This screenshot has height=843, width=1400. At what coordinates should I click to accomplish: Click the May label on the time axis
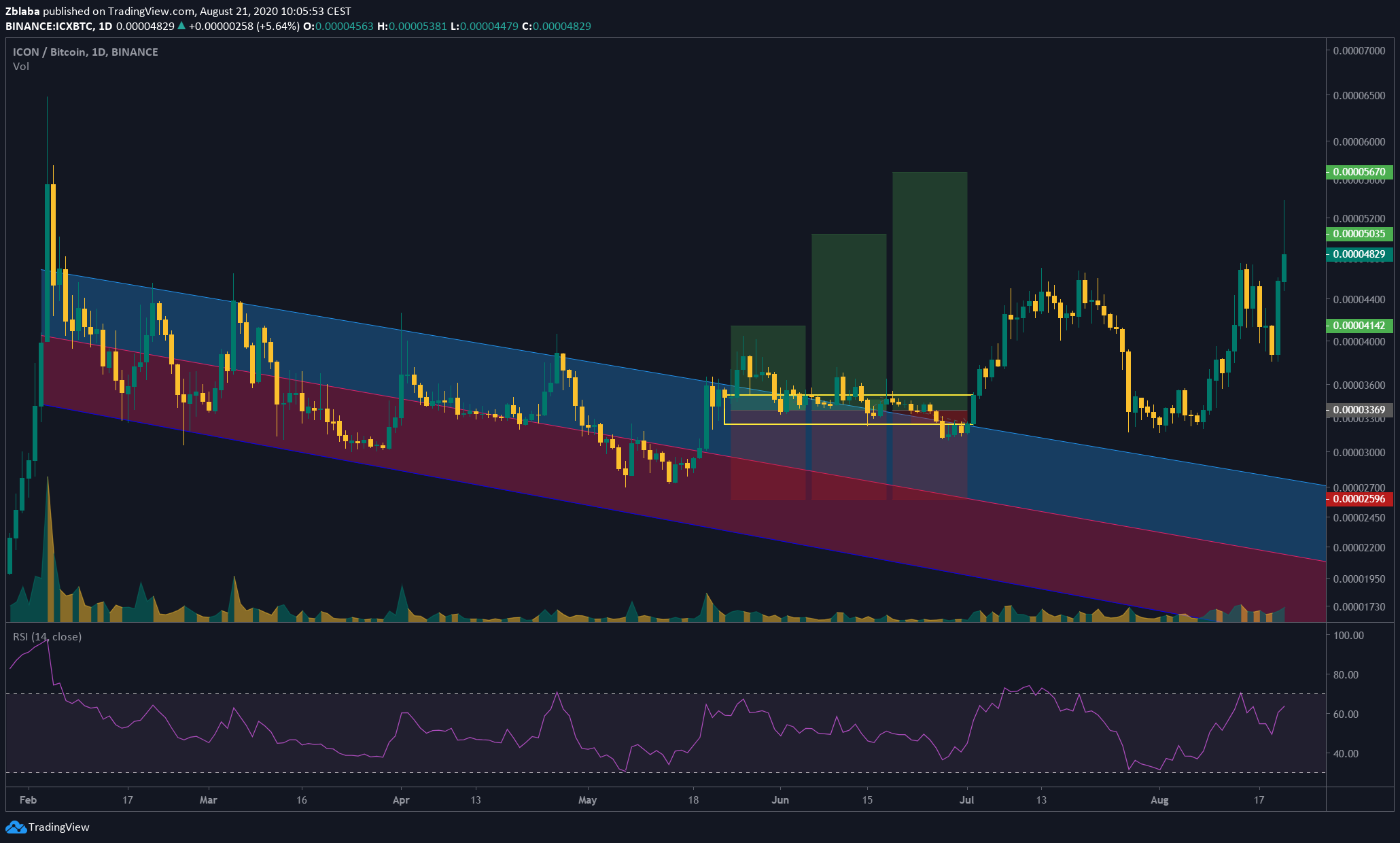pyautogui.click(x=588, y=800)
